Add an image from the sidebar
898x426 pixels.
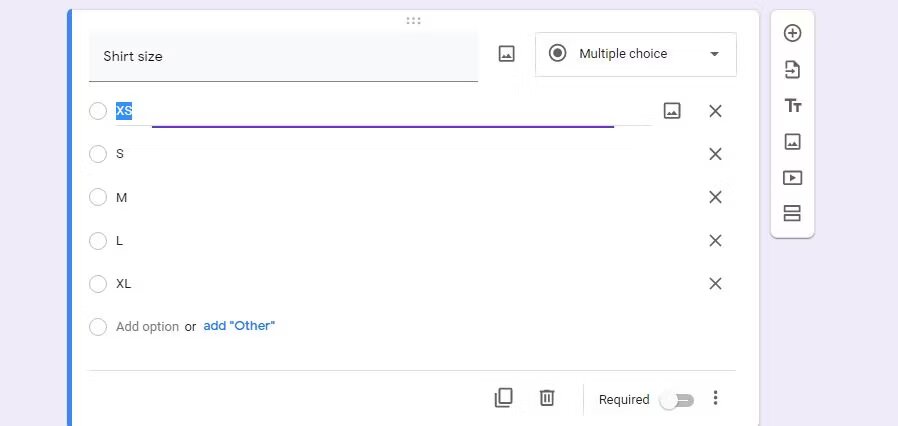792,142
